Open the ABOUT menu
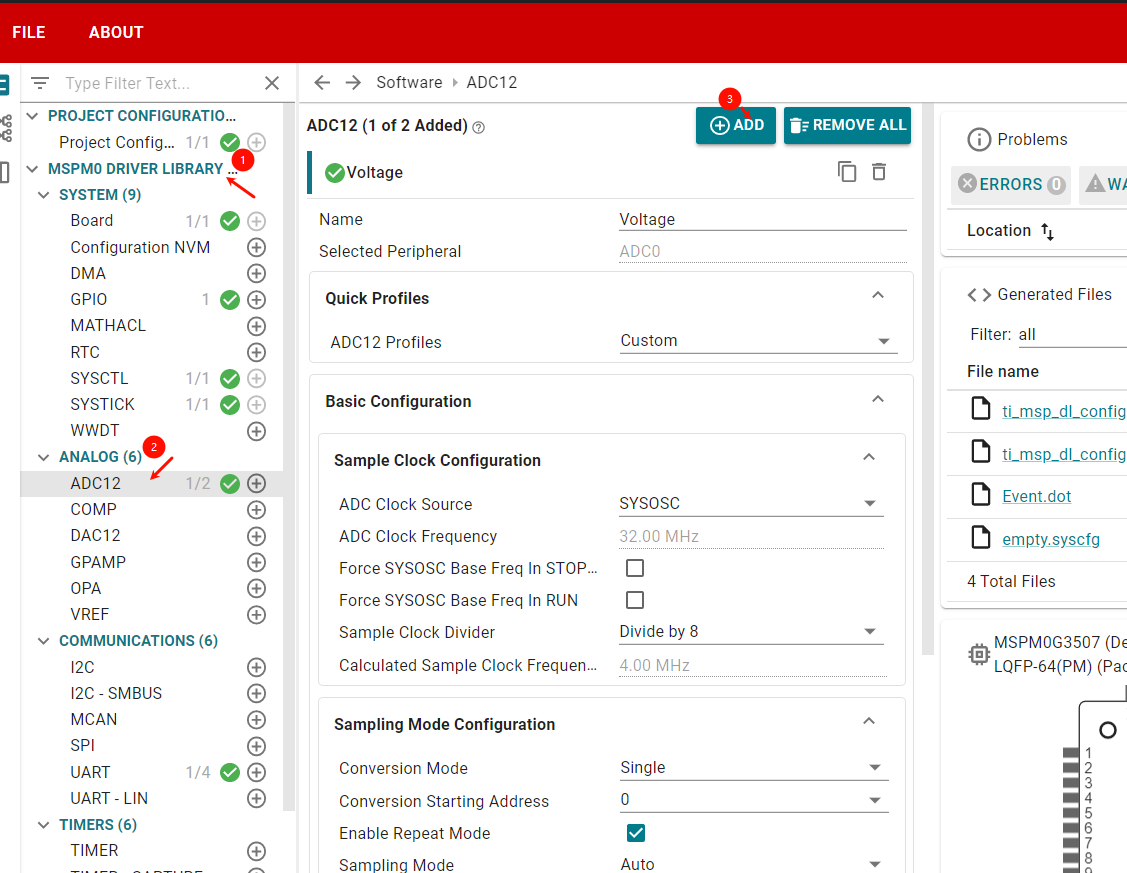The width and height of the screenshot is (1127, 873). (x=116, y=32)
